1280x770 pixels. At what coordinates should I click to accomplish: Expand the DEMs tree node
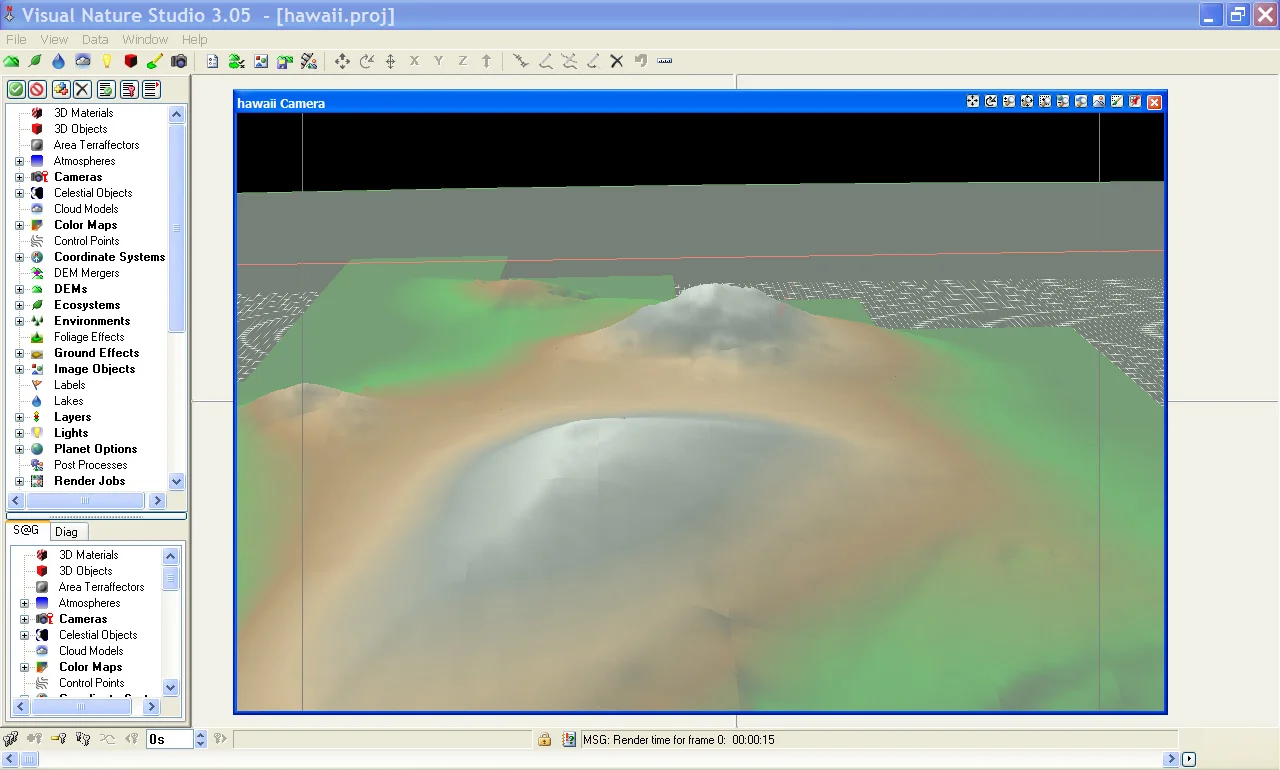pos(19,289)
